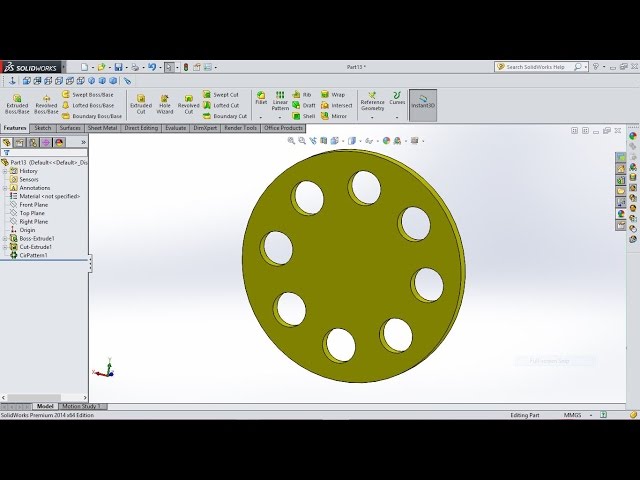The width and height of the screenshot is (640, 480).
Task: Expand the Reference Geometry dropdown arrow
Action: 372,118
